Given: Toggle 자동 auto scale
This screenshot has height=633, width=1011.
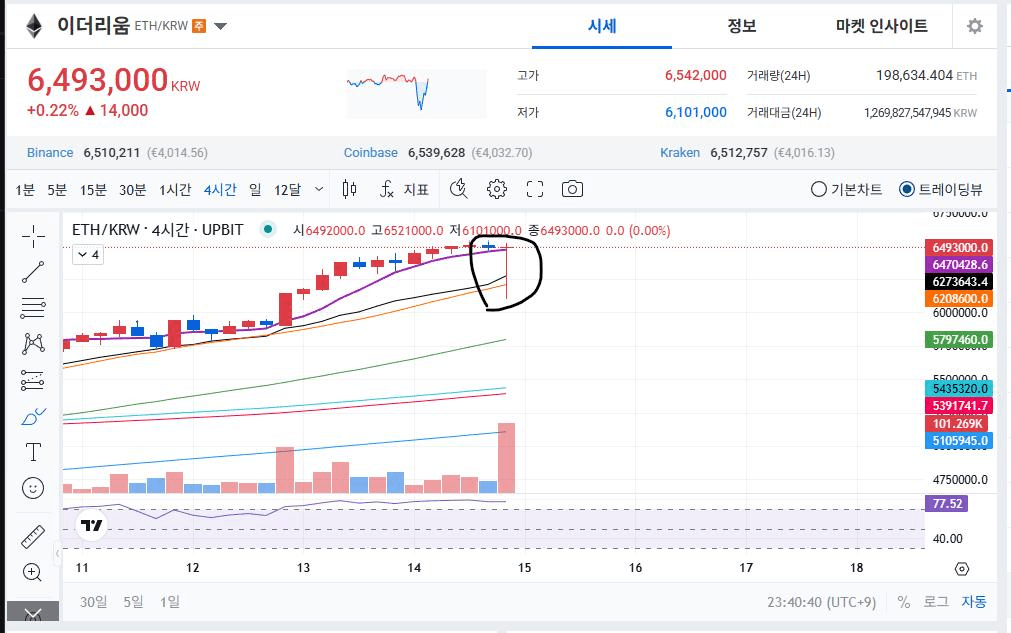Looking at the screenshot, I should 974,602.
